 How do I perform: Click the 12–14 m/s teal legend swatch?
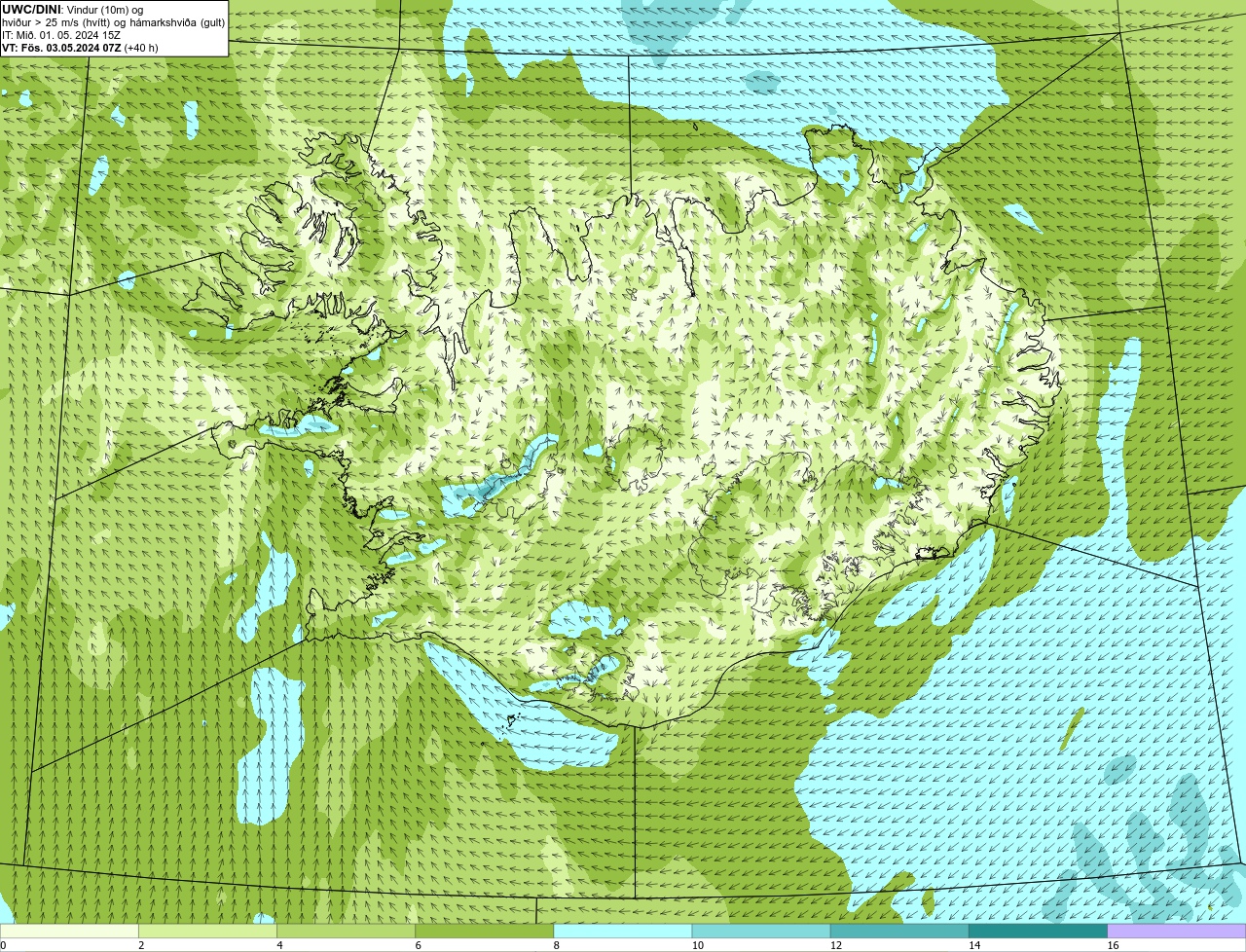899,931
